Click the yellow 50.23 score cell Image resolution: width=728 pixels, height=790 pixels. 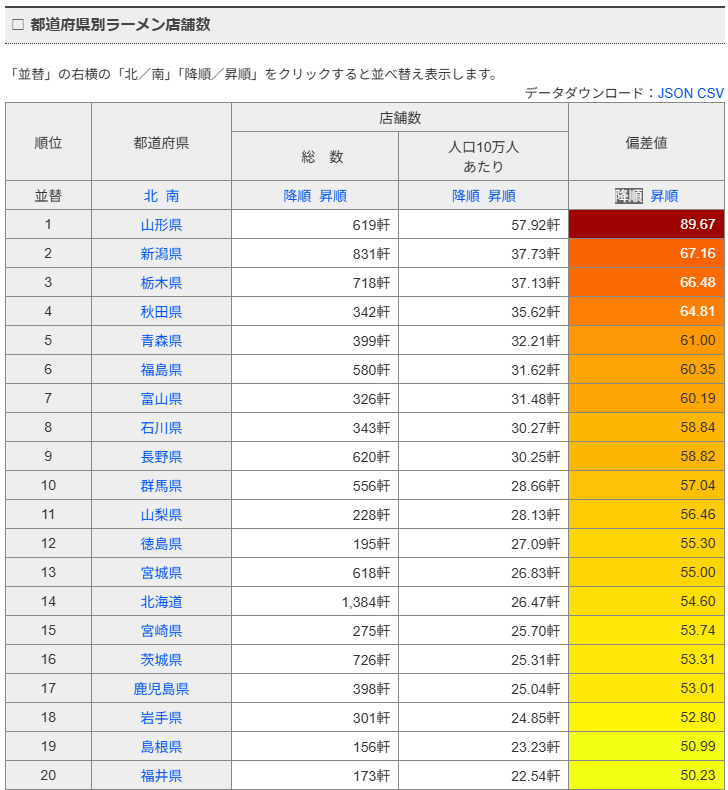point(646,775)
